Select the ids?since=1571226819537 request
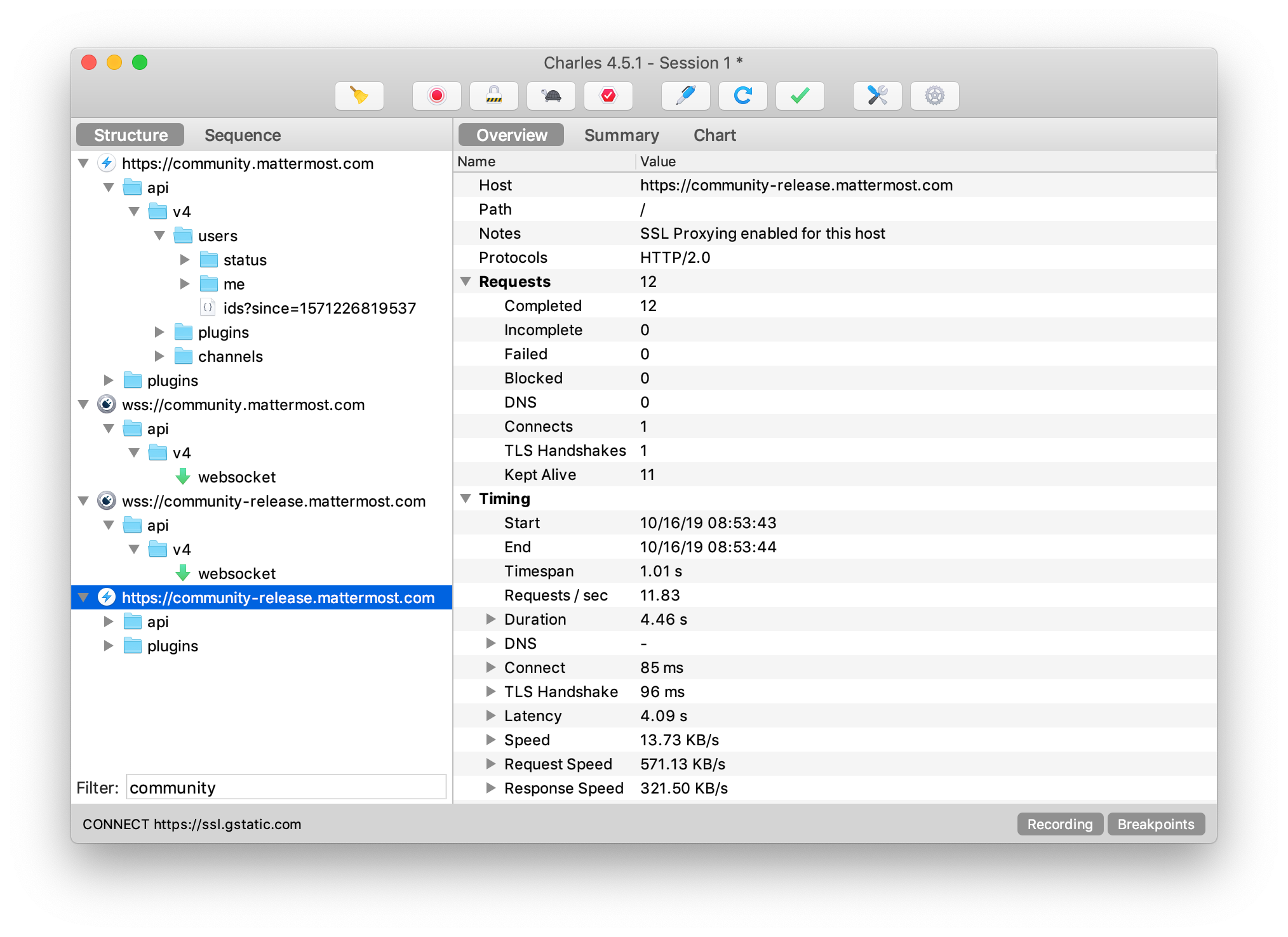Screen dimensions: 1288x937 [x=319, y=308]
